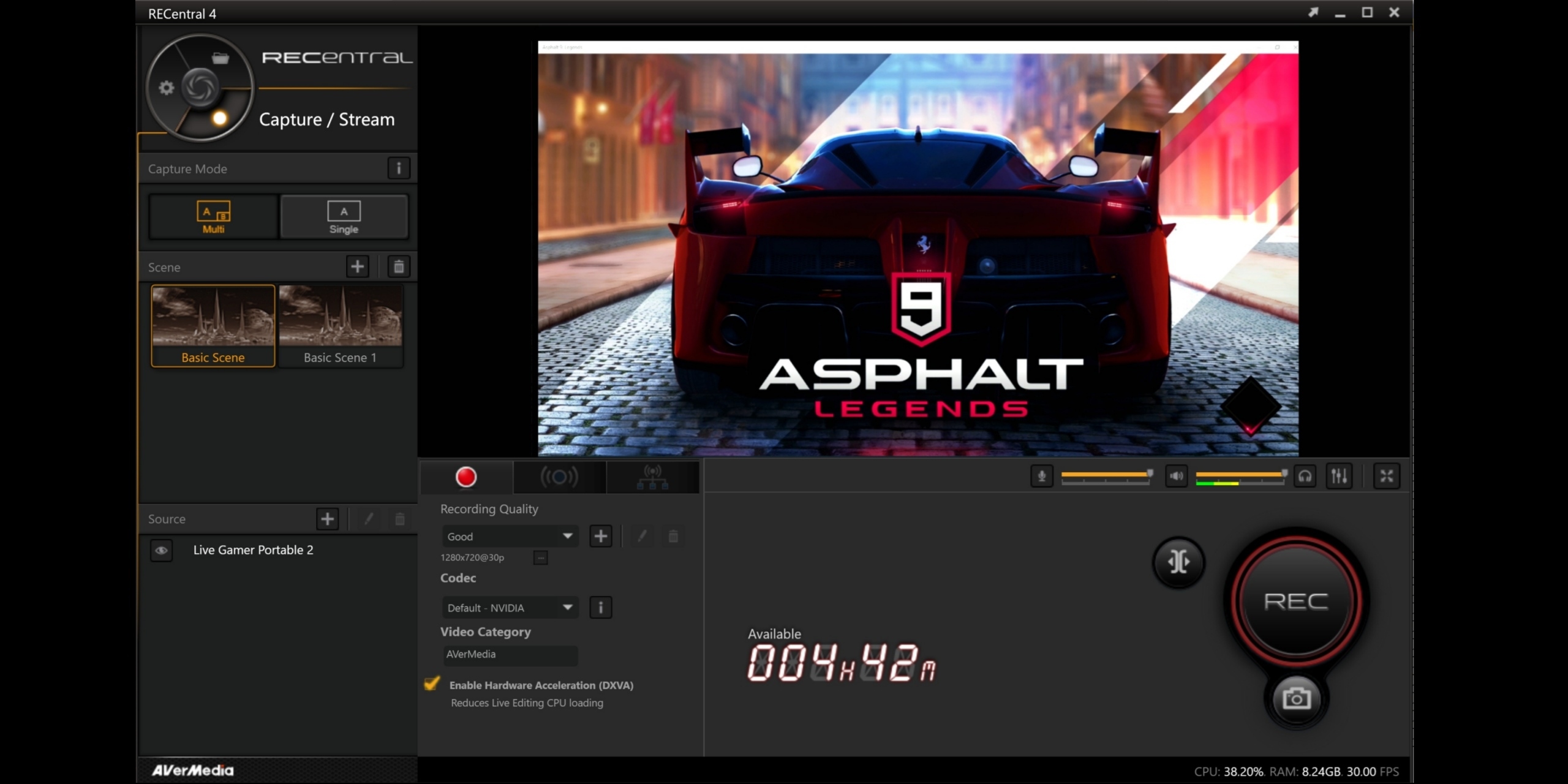The width and height of the screenshot is (1568, 784).
Task: Open the settings gear in the circular menu
Action: (x=167, y=88)
